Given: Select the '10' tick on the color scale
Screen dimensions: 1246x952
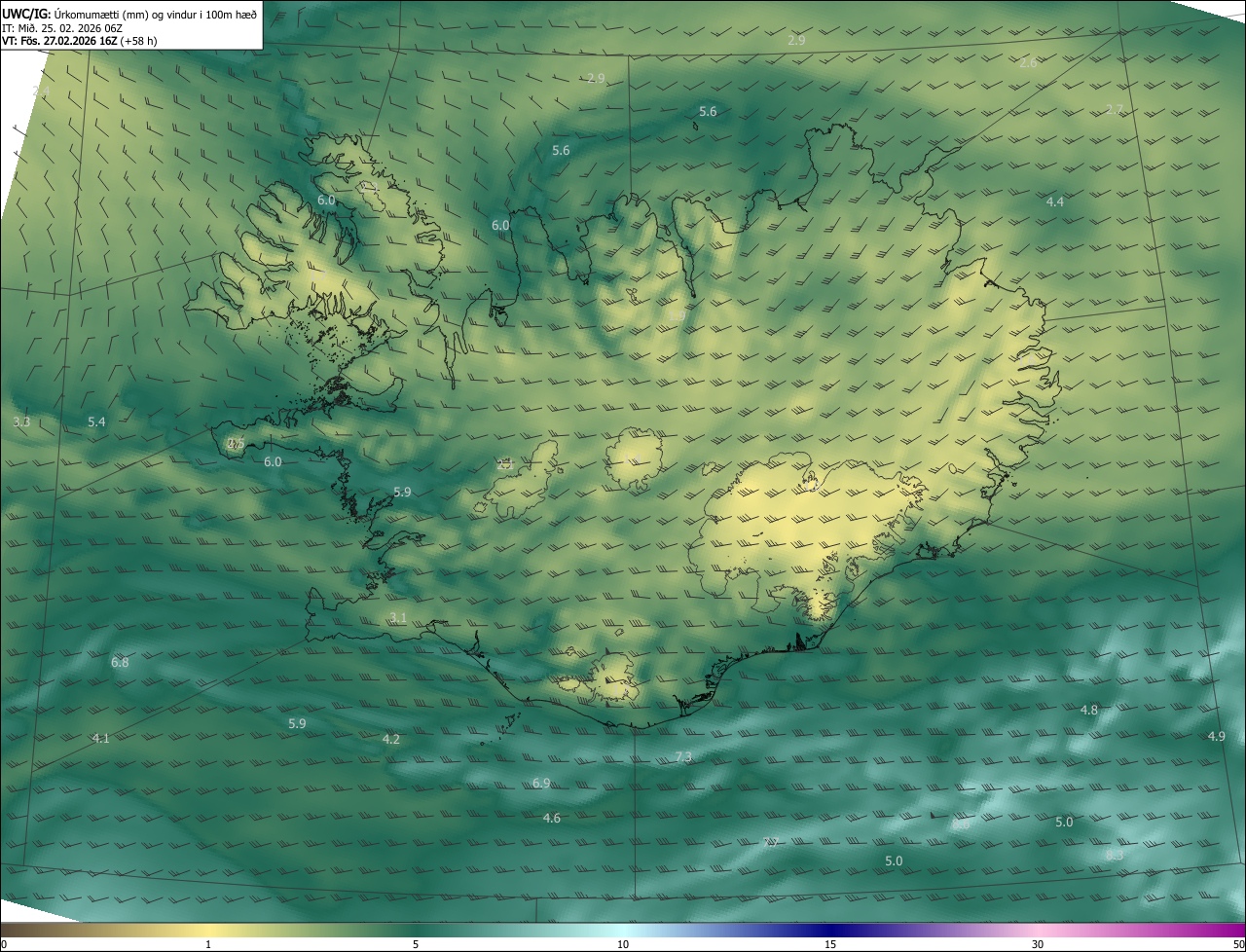Looking at the screenshot, I should 623,944.
